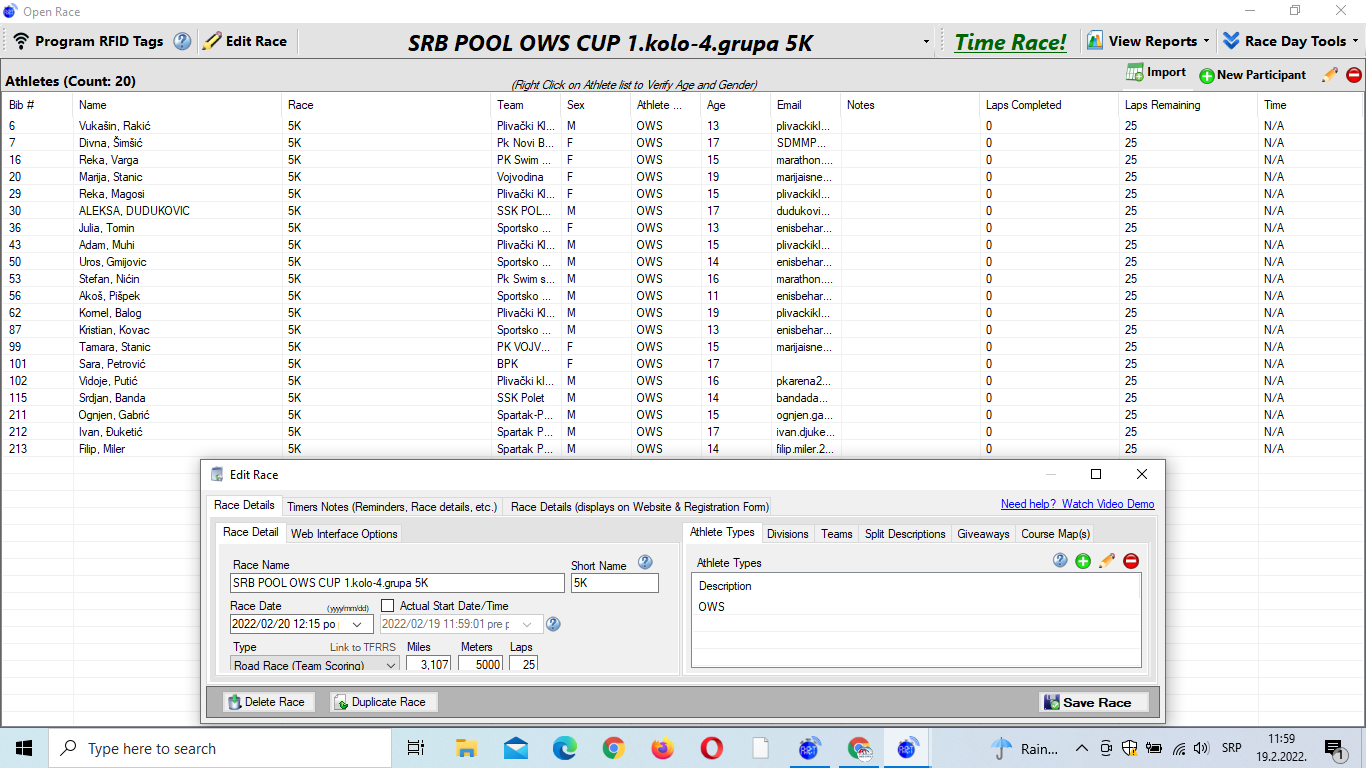This screenshot has height=768, width=1366.
Task: Switch to the Divisions tab
Action: tap(787, 534)
